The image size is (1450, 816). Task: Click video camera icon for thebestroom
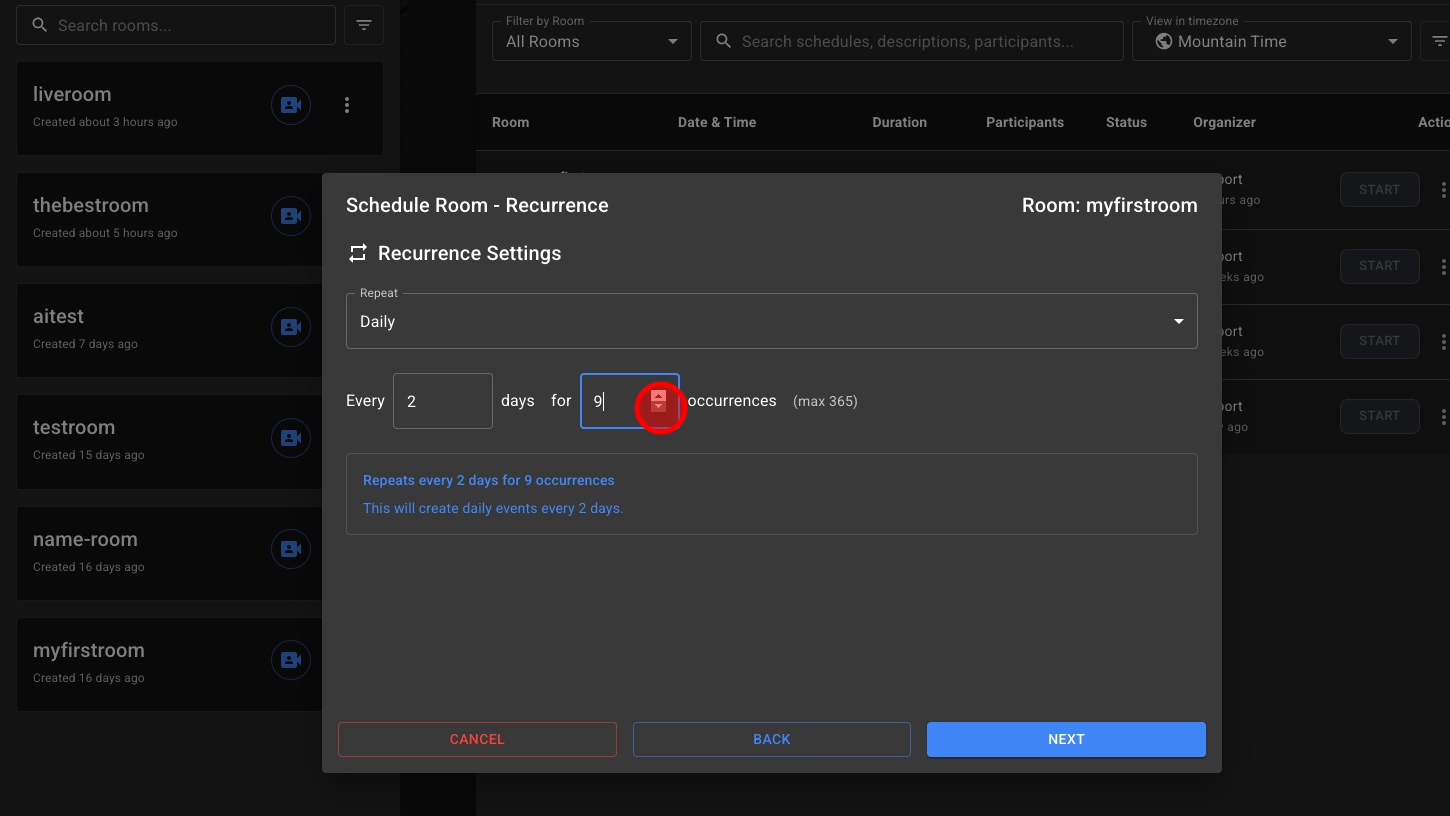pyautogui.click(x=291, y=216)
